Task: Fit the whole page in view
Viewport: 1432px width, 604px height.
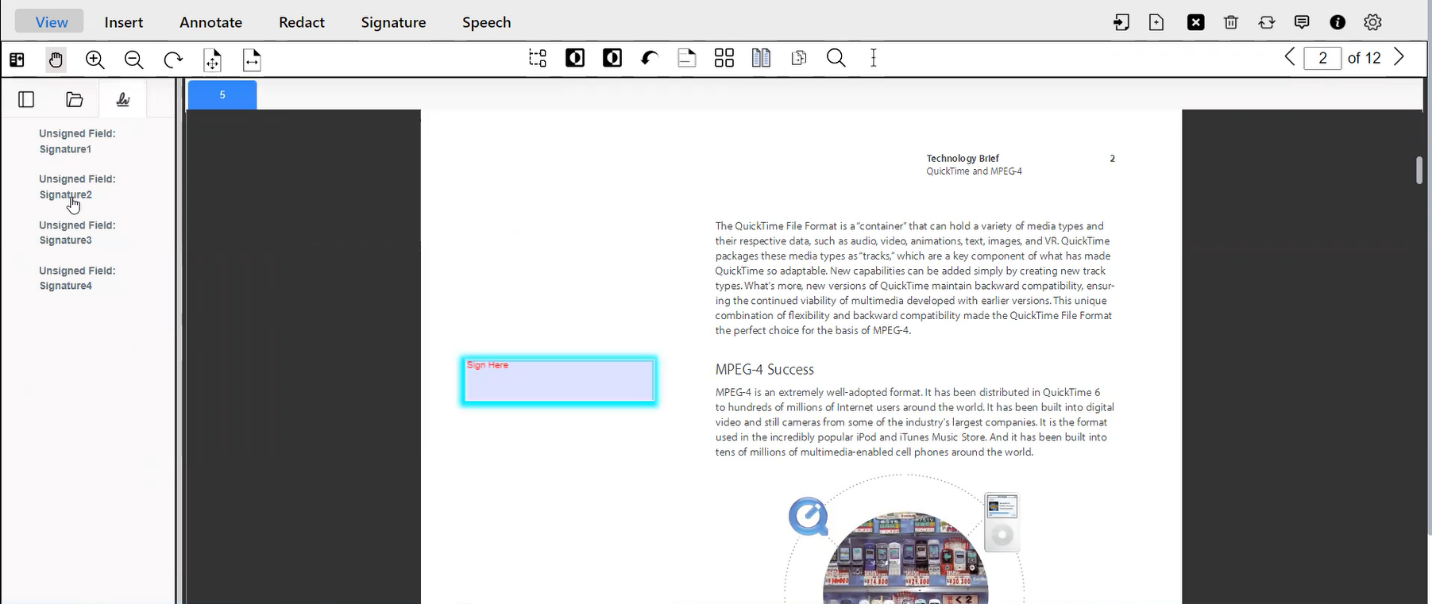Action: [x=212, y=60]
